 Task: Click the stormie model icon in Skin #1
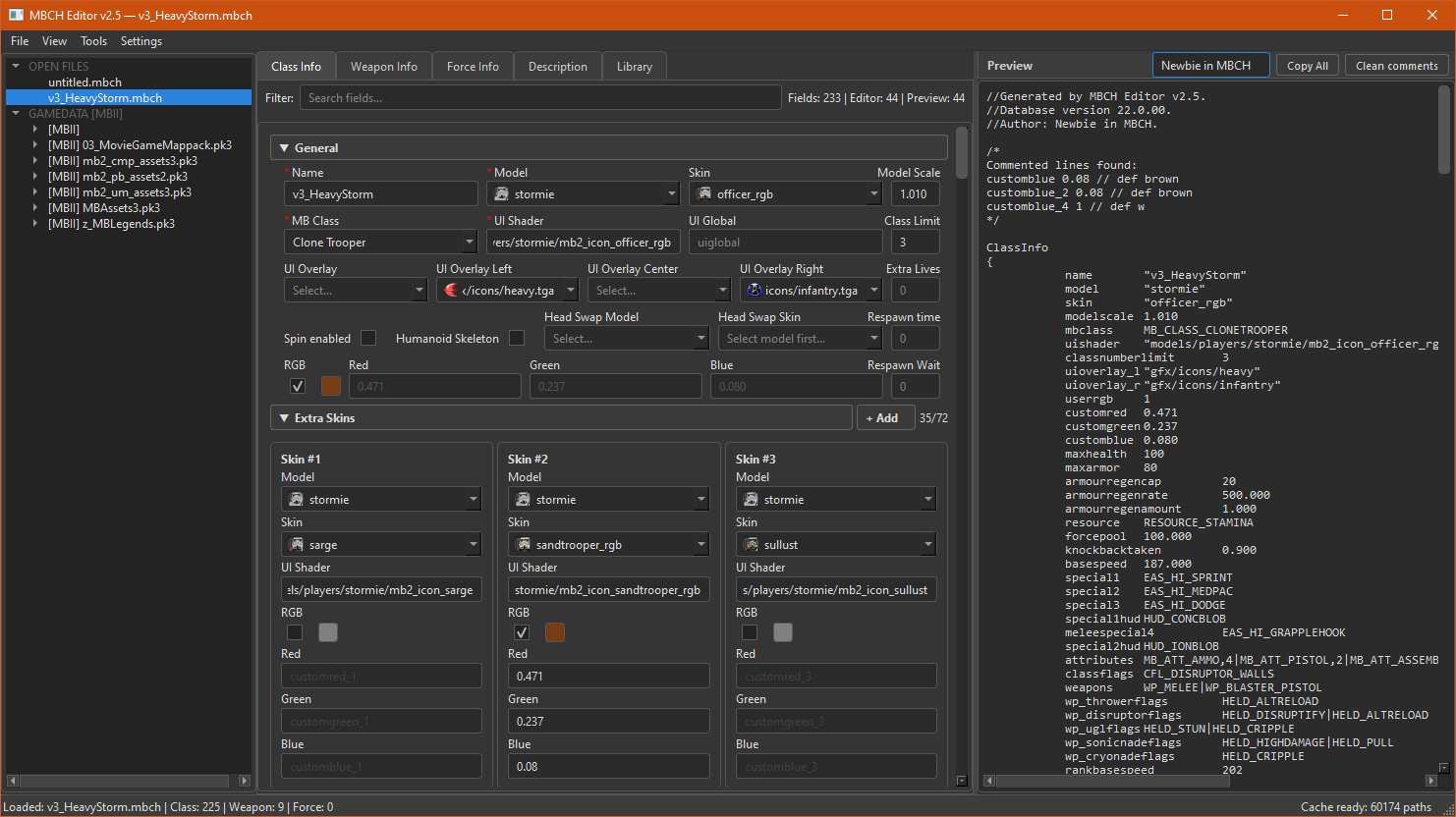297,500
